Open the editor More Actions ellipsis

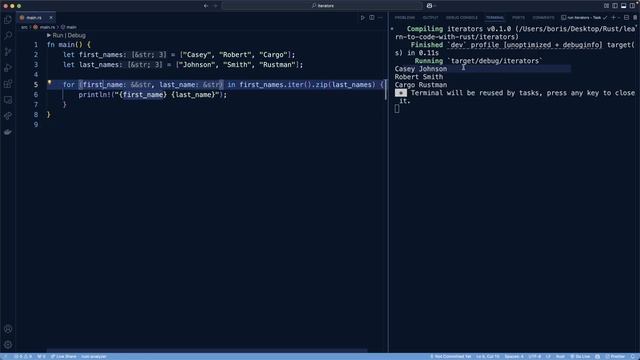point(380,18)
